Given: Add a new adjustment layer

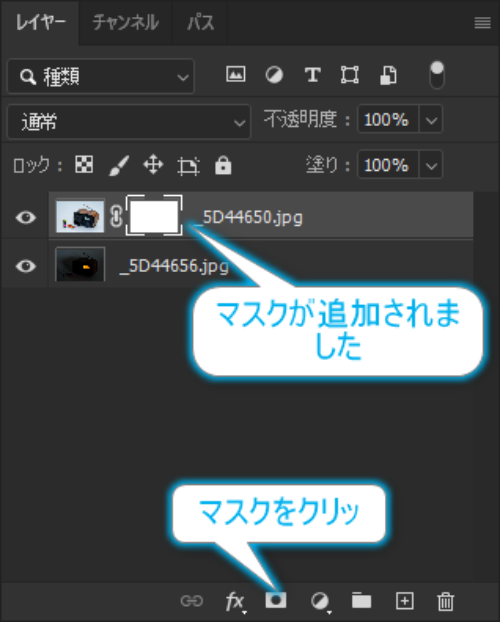Looking at the screenshot, I should pyautogui.click(x=320, y=602).
